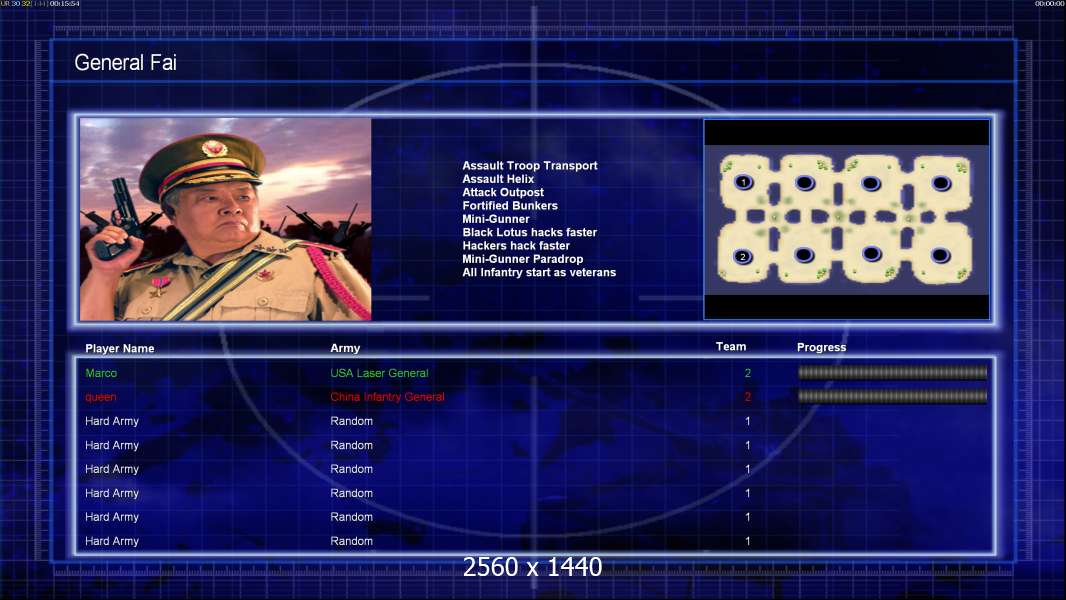Click the 'Player Name' column header
The height and width of the screenshot is (600, 1066).
[x=120, y=349]
